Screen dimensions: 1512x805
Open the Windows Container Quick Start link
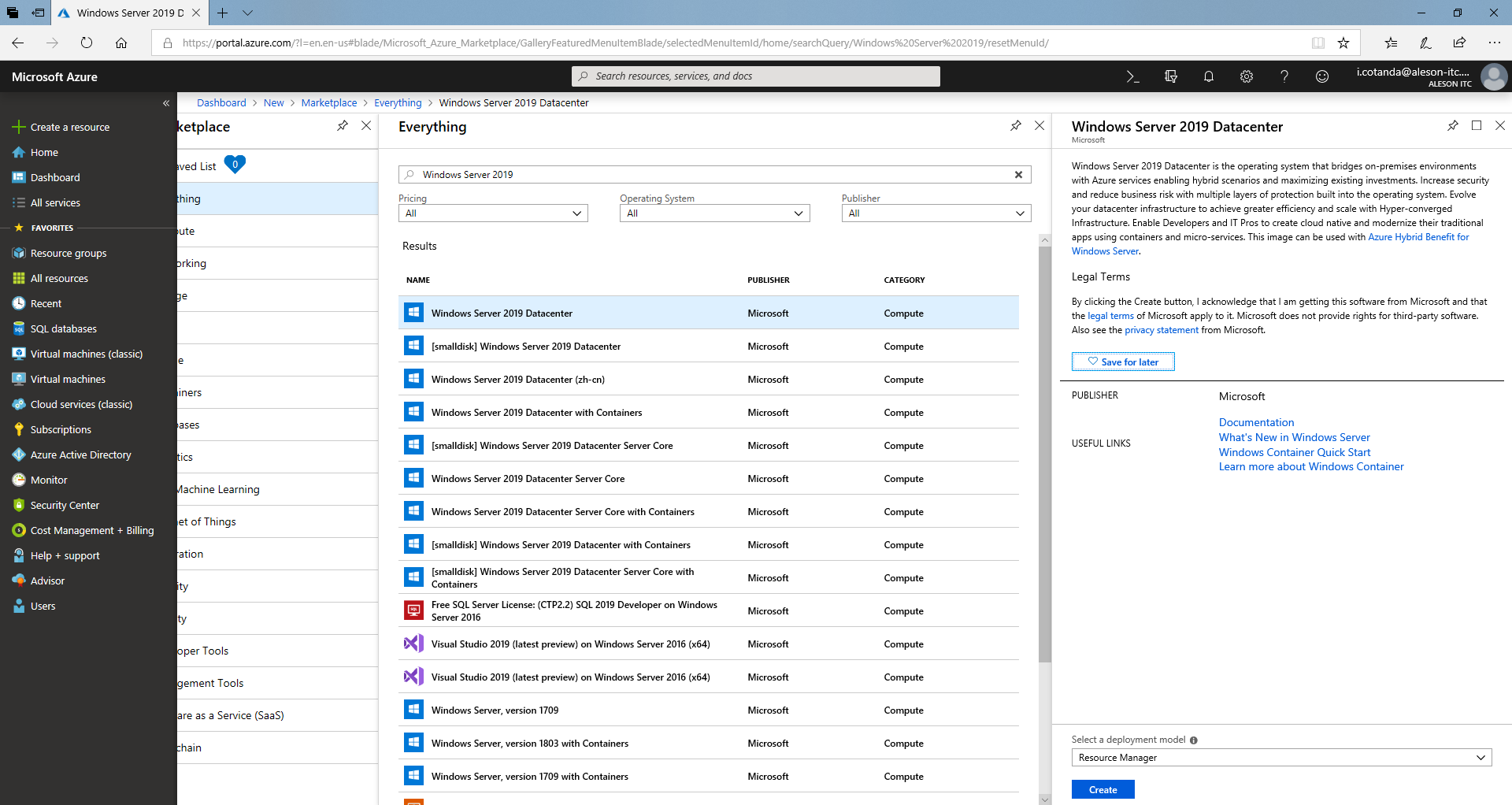click(1294, 451)
